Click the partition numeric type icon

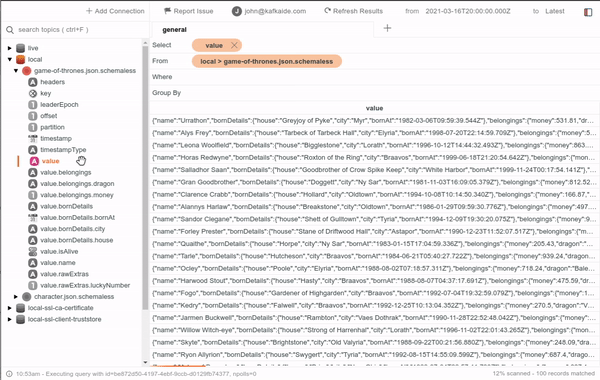(33, 127)
